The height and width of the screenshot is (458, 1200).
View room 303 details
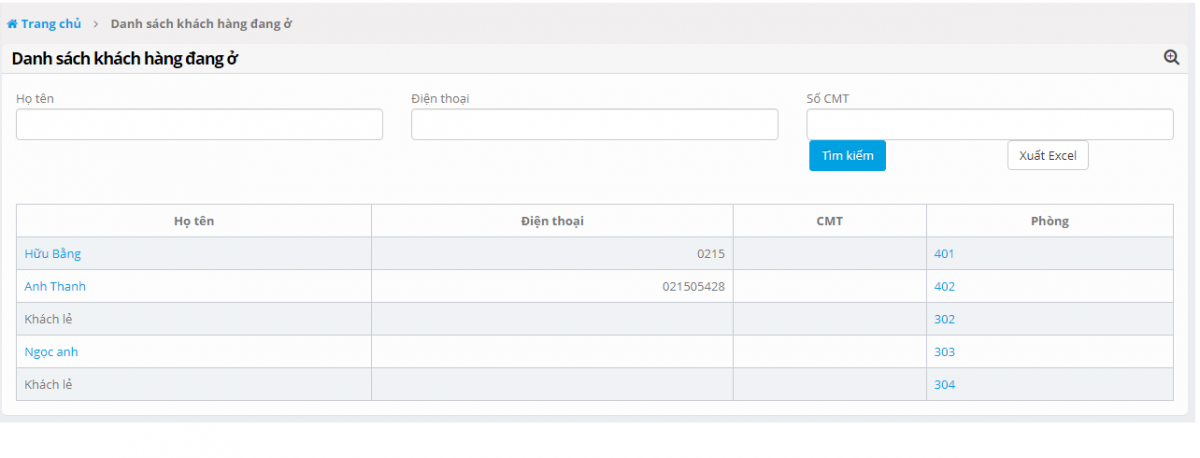[x=944, y=352]
